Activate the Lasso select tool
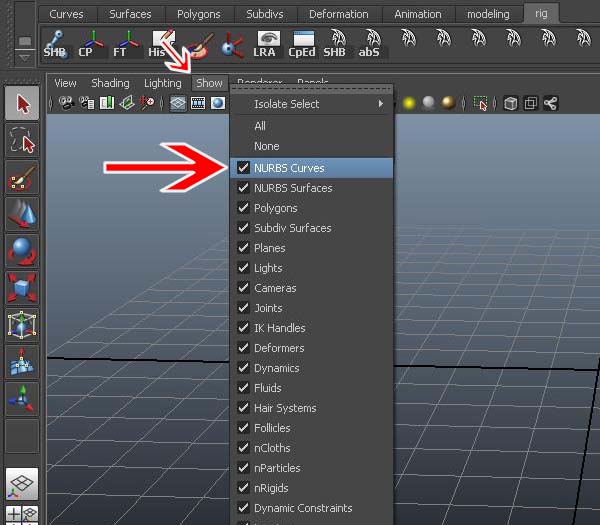Viewport: 600px width, 525px height. [22, 140]
